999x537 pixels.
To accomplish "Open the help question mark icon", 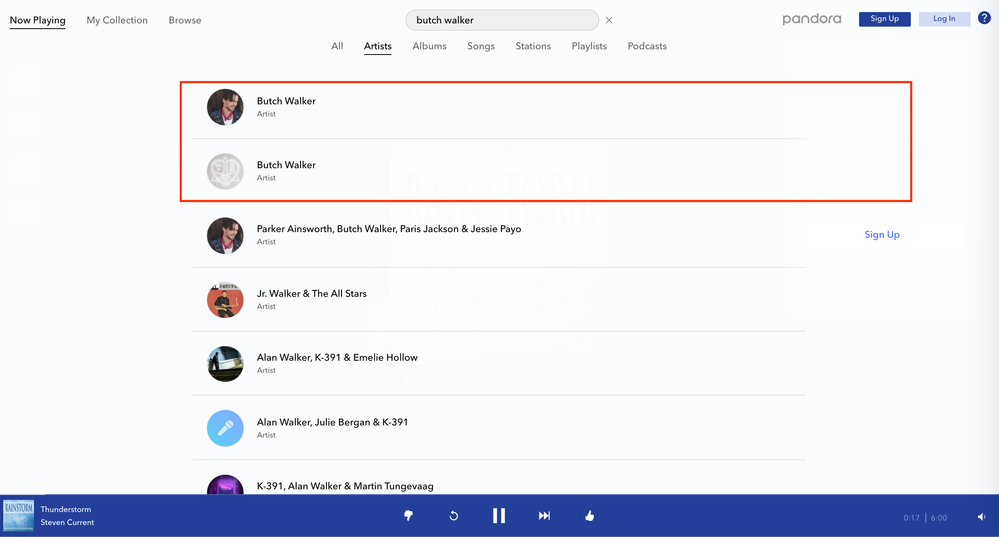I will pyautogui.click(x=984, y=18).
